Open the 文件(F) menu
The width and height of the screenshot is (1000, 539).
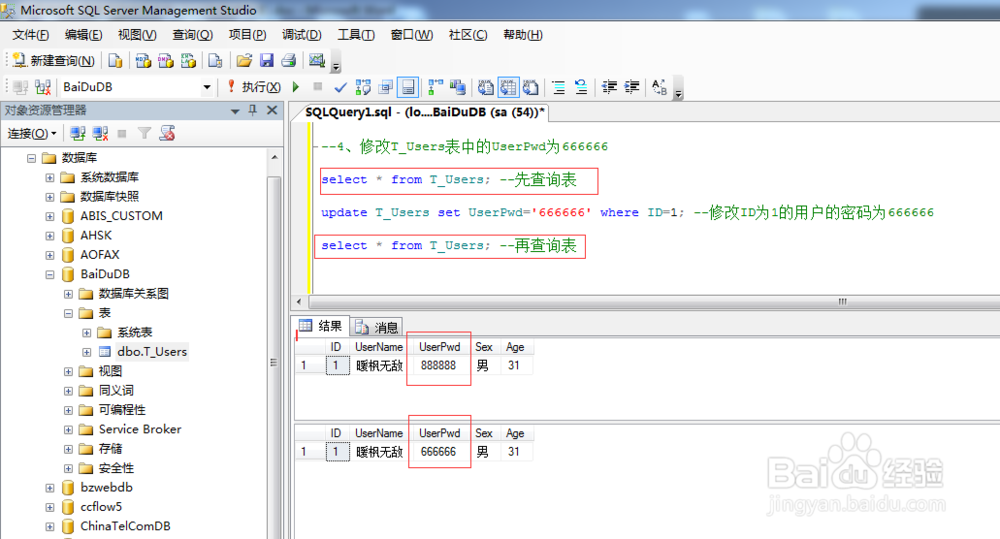tap(30, 35)
